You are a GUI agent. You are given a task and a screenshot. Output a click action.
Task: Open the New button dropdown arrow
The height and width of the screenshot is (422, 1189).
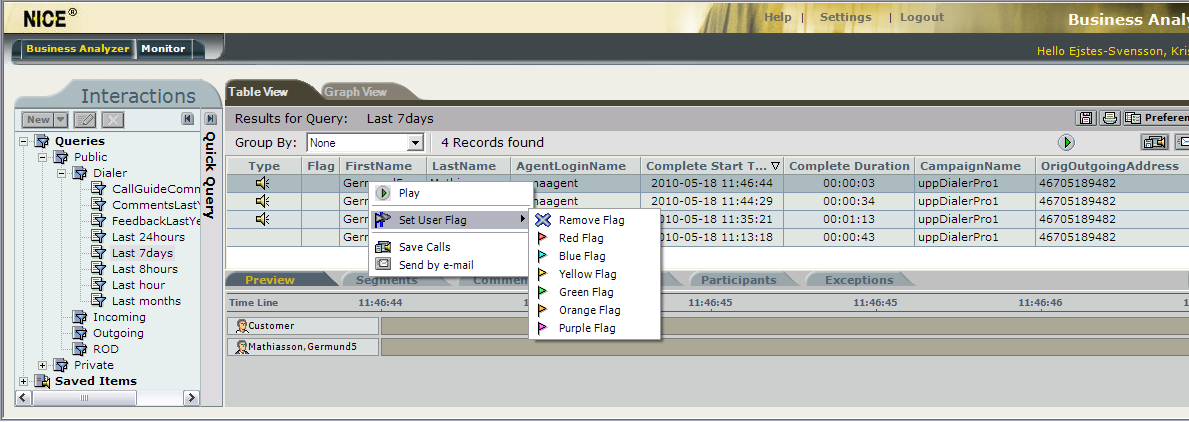[61, 120]
